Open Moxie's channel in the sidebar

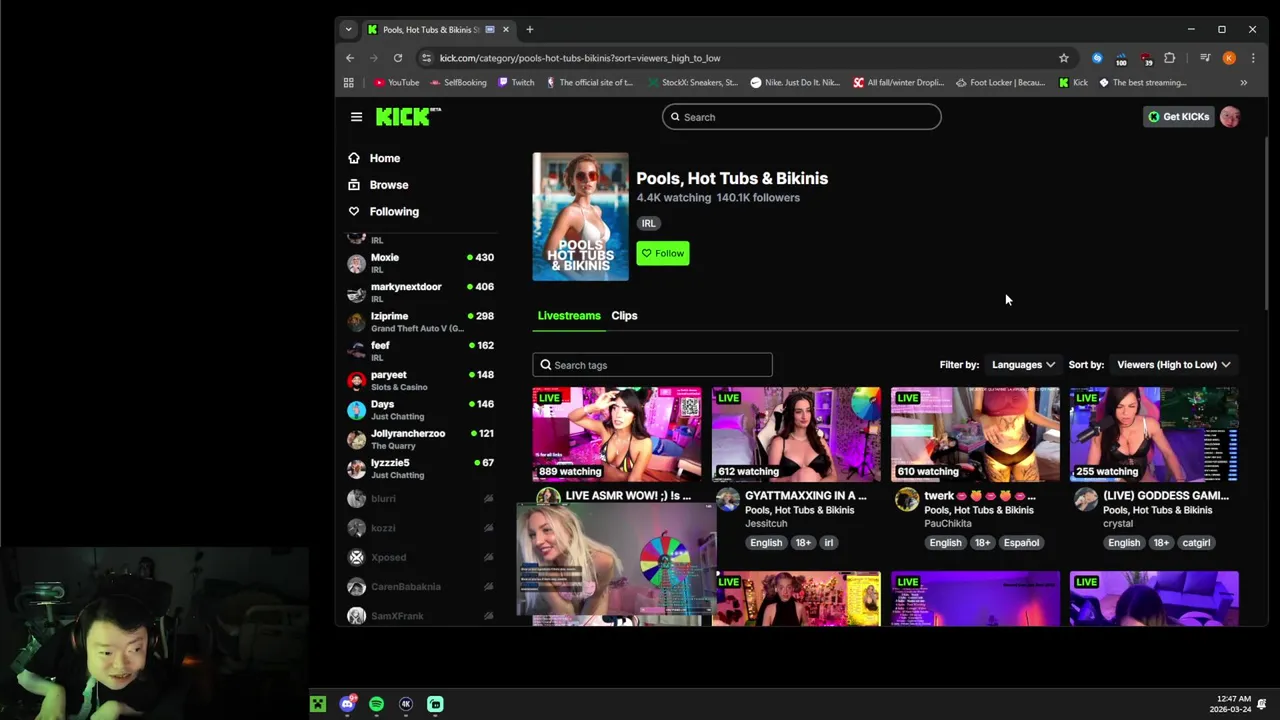(x=420, y=263)
